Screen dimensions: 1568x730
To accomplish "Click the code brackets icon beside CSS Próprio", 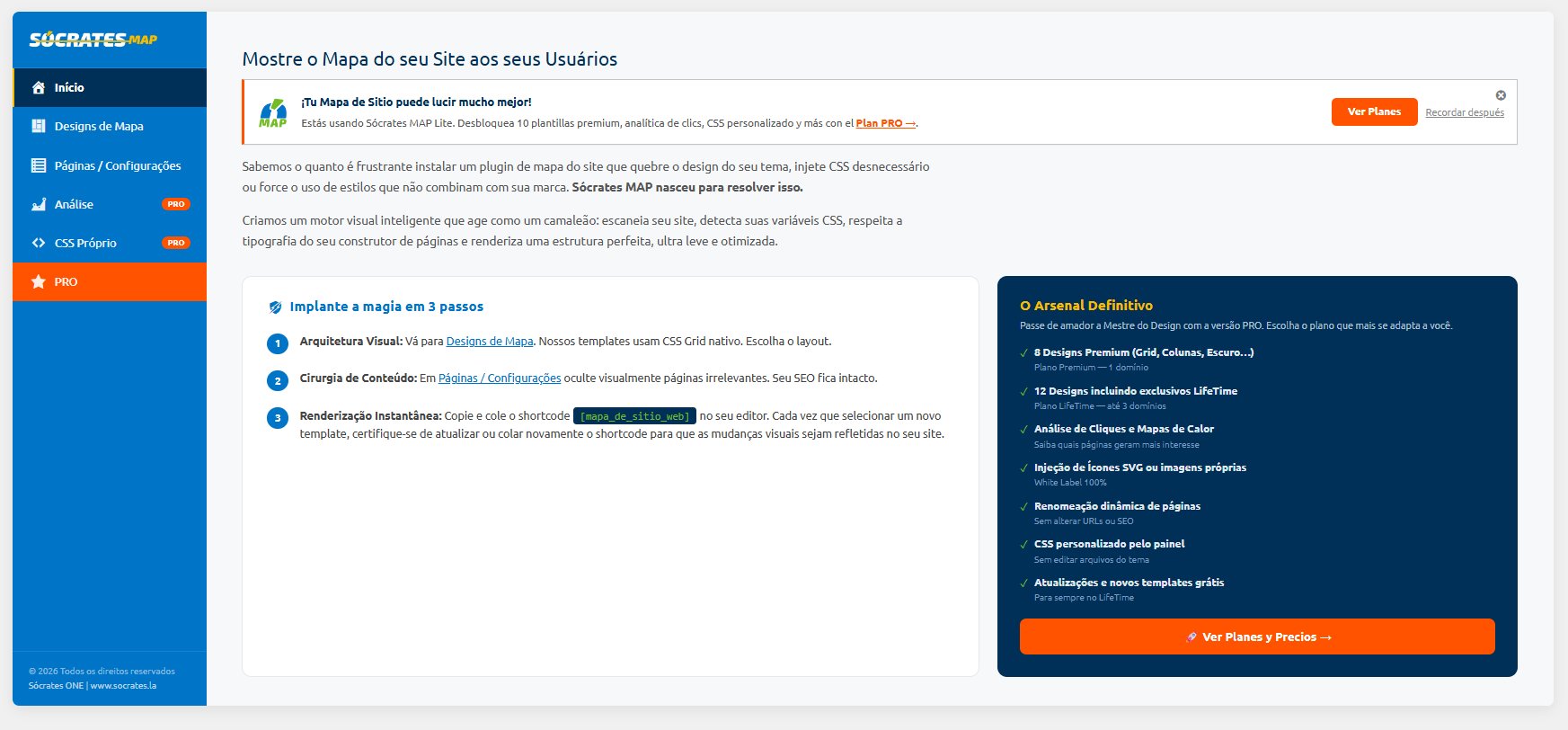I will pyautogui.click(x=39, y=243).
